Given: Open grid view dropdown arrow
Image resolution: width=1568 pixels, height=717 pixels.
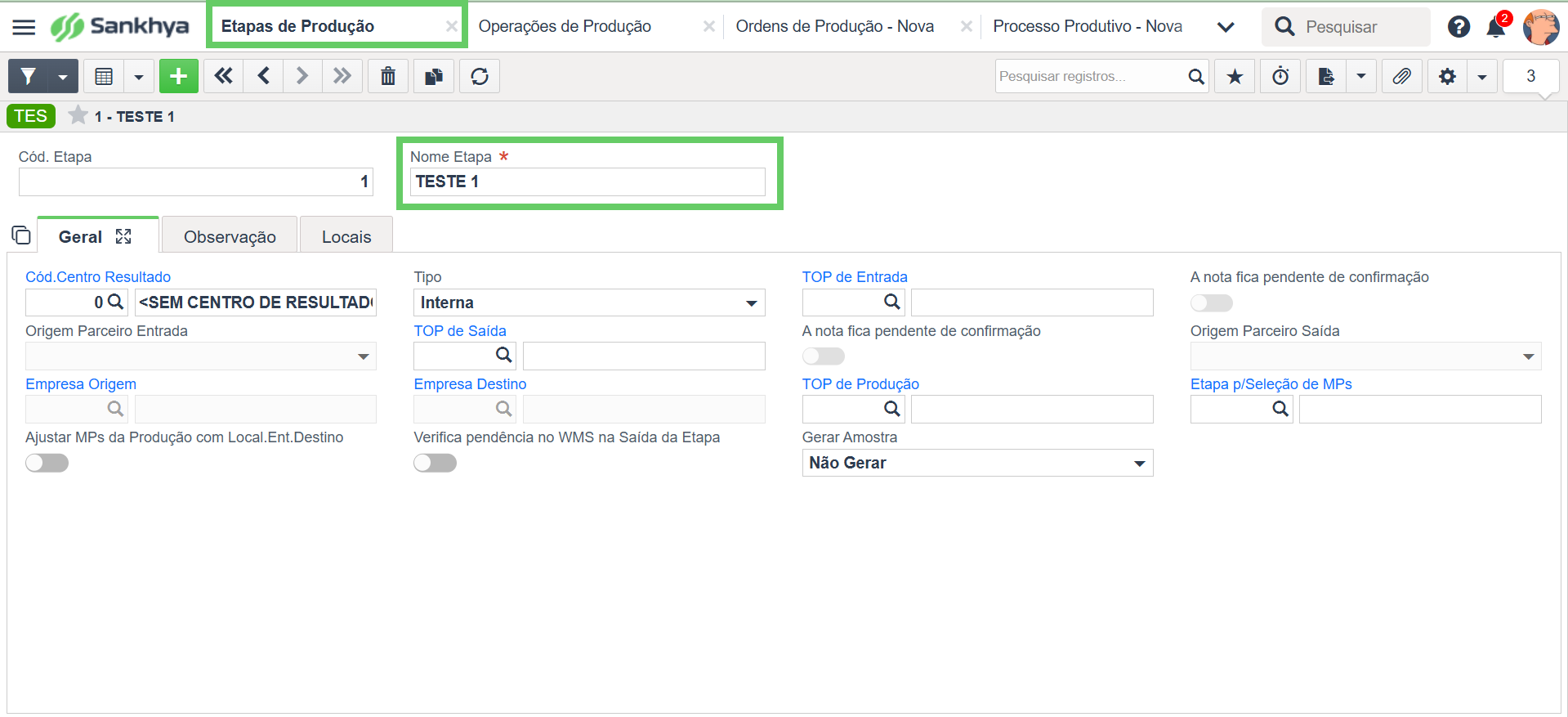Looking at the screenshot, I should (138, 76).
